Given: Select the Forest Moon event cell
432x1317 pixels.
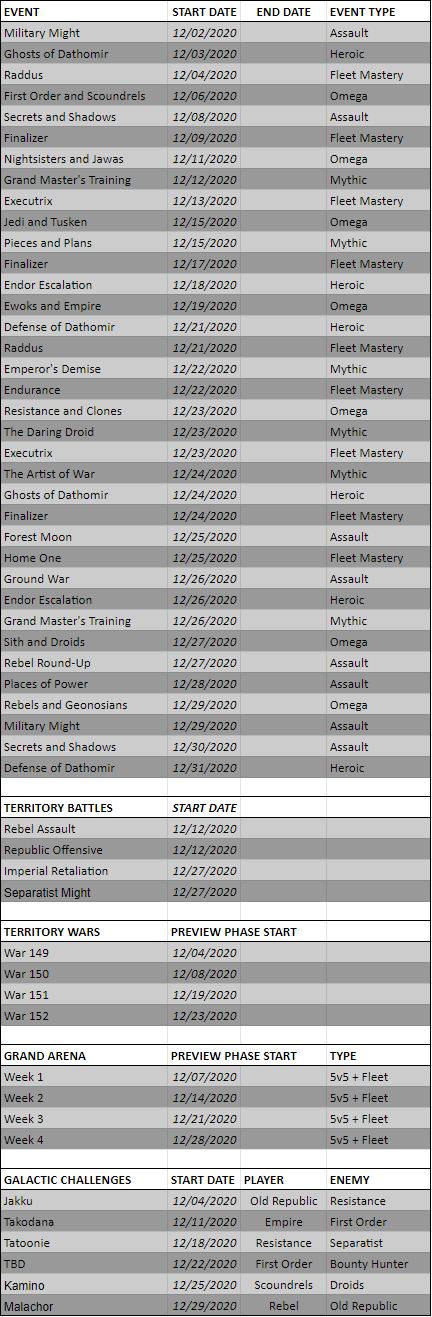Looking at the screenshot, I should 84,537.
